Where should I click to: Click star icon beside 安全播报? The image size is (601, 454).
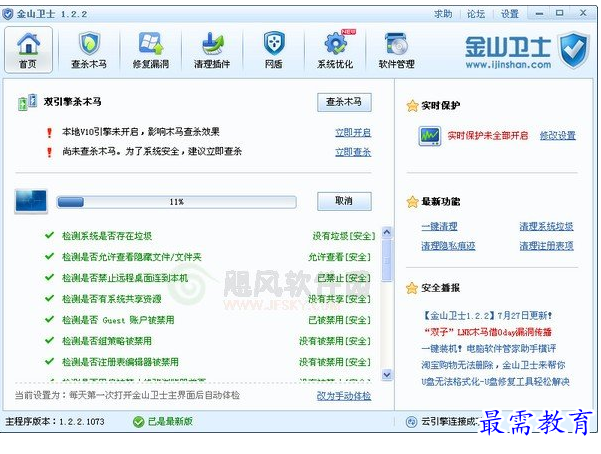coord(412,288)
